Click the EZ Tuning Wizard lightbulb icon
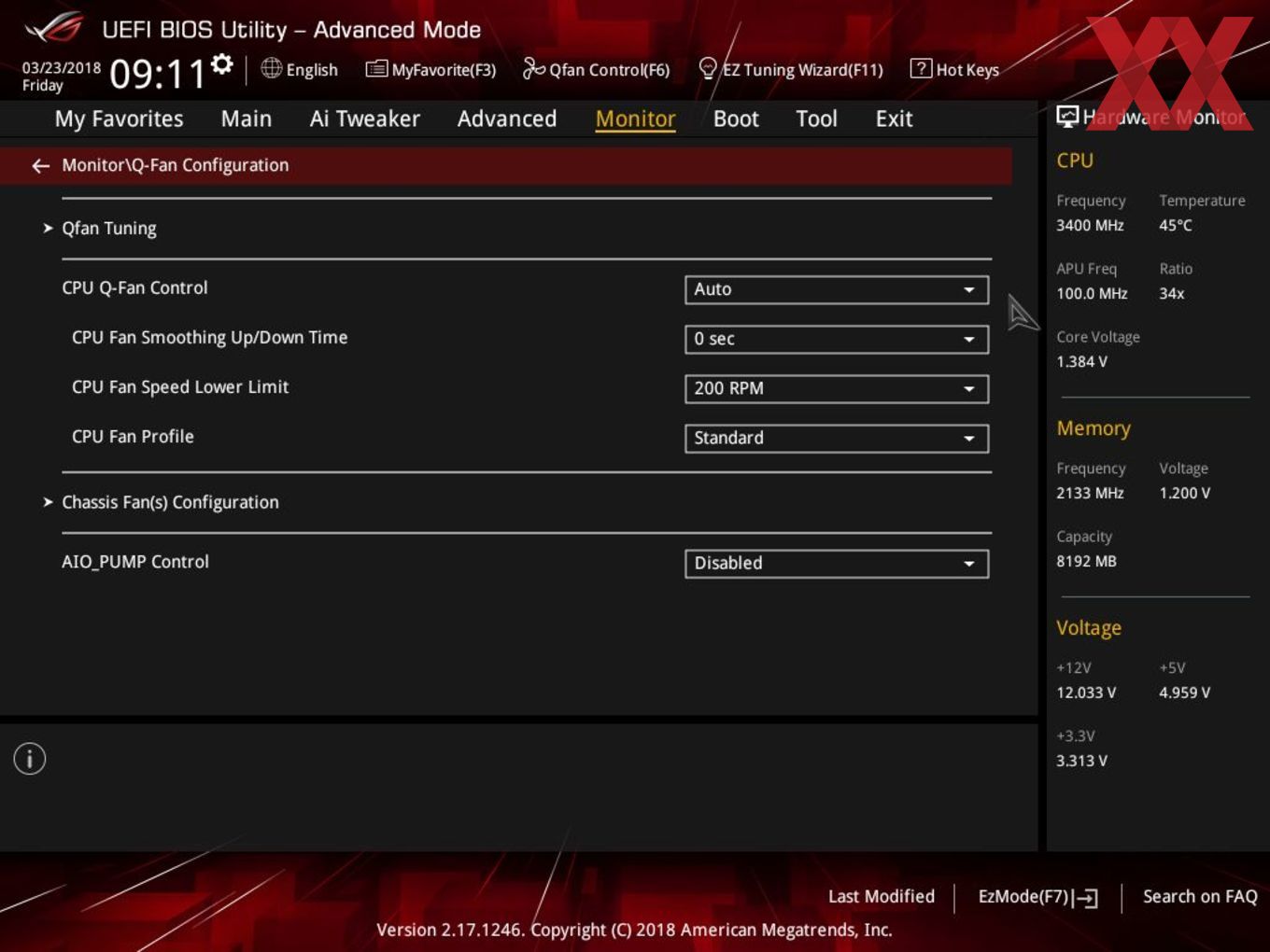 point(708,68)
